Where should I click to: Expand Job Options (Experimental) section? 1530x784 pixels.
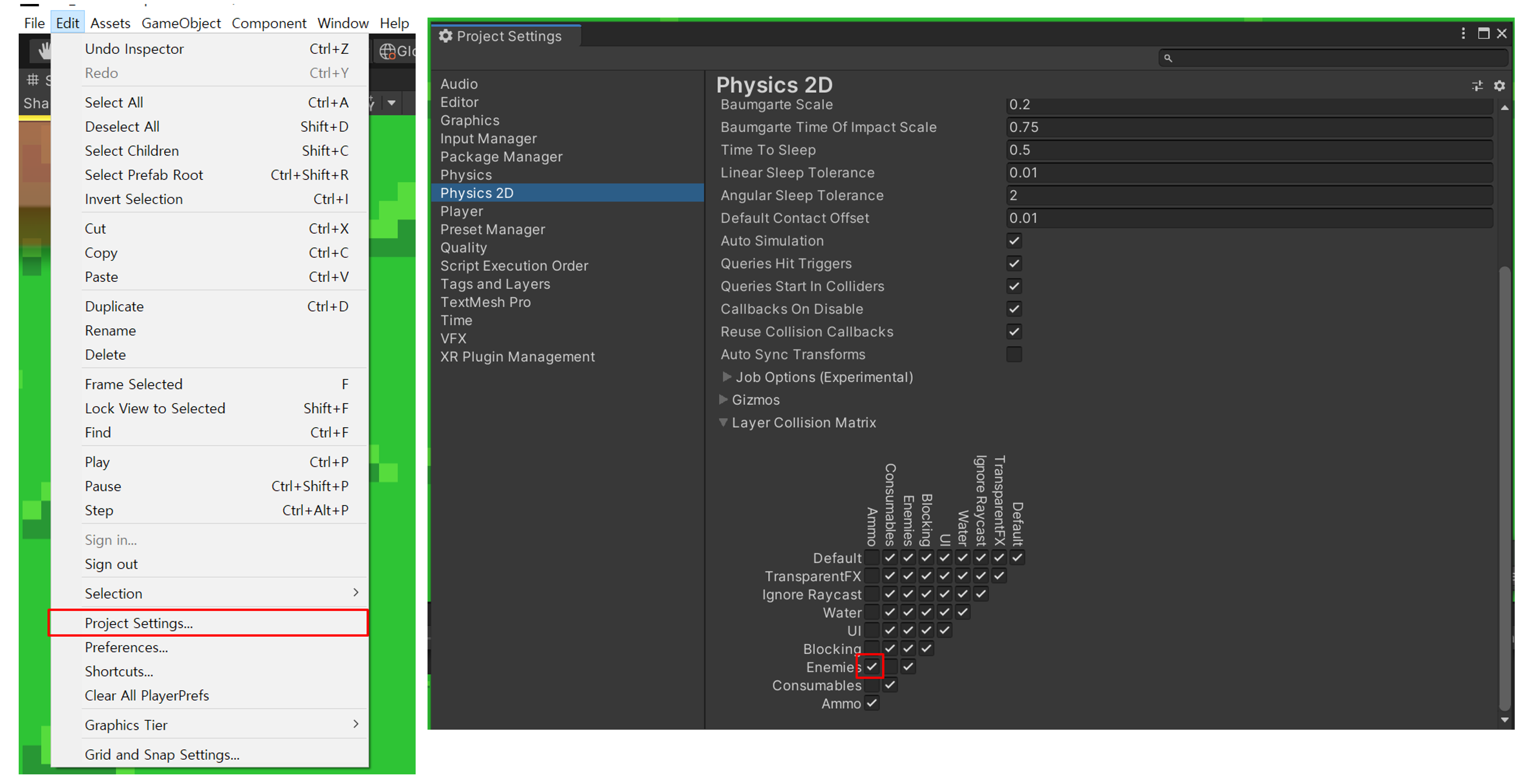click(726, 377)
